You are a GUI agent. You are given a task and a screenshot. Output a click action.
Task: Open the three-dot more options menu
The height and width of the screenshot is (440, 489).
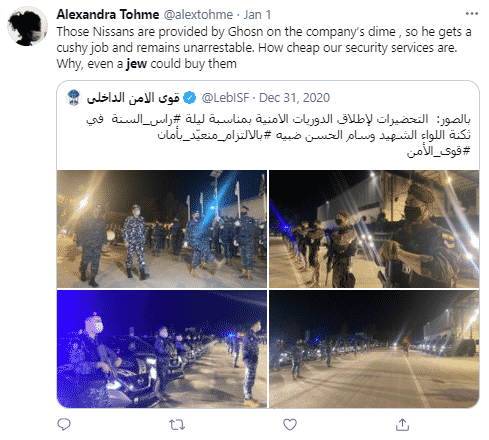pyautogui.click(x=472, y=14)
